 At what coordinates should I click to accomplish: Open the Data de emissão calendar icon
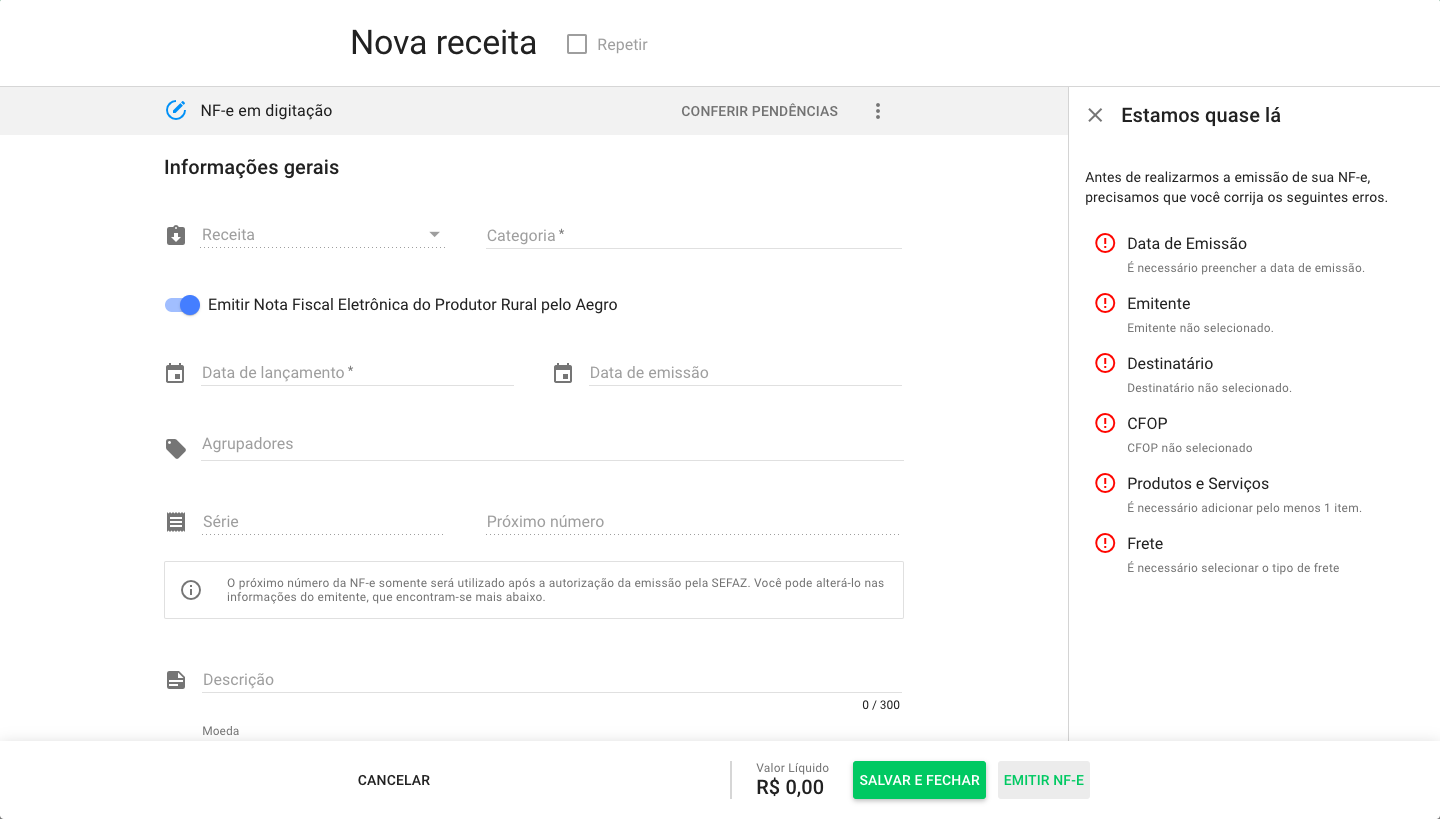[x=563, y=372]
